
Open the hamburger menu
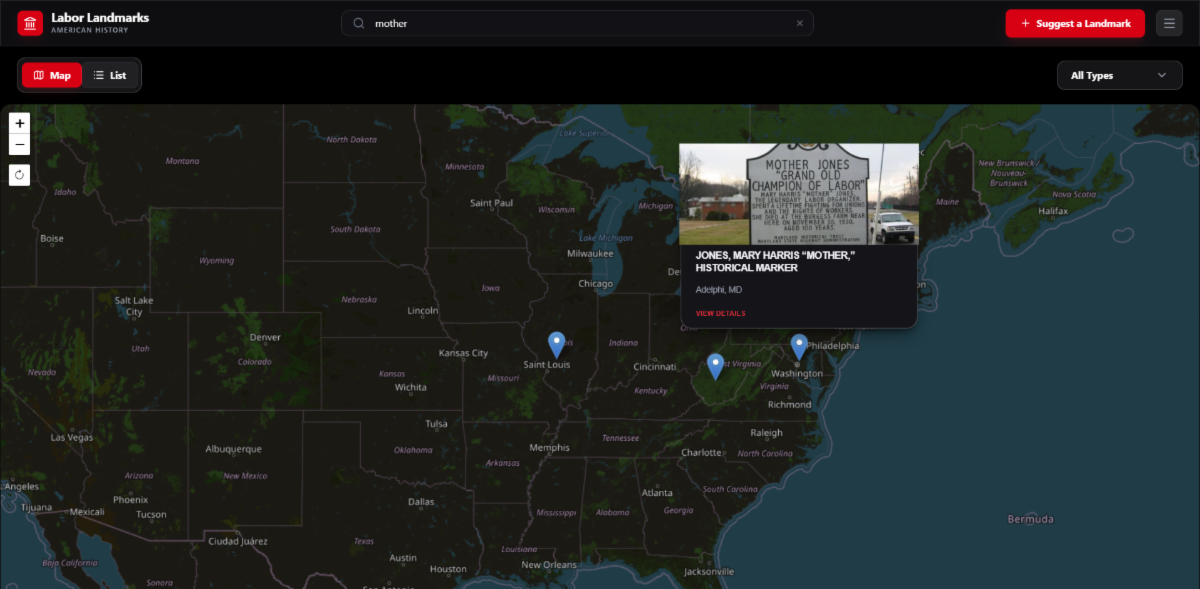pyautogui.click(x=1169, y=23)
